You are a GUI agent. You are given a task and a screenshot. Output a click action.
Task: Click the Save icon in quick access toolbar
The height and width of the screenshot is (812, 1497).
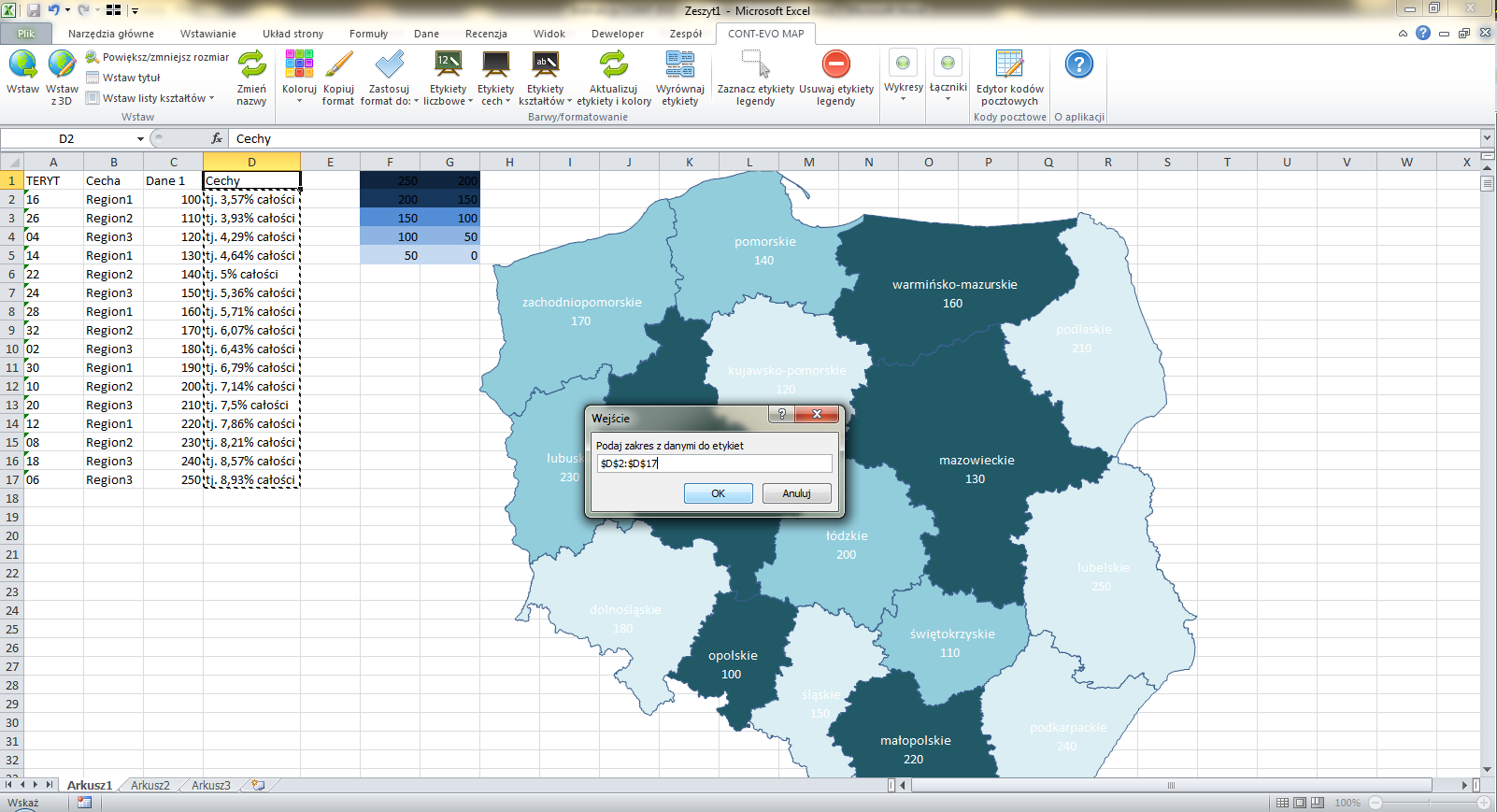pos(34,10)
